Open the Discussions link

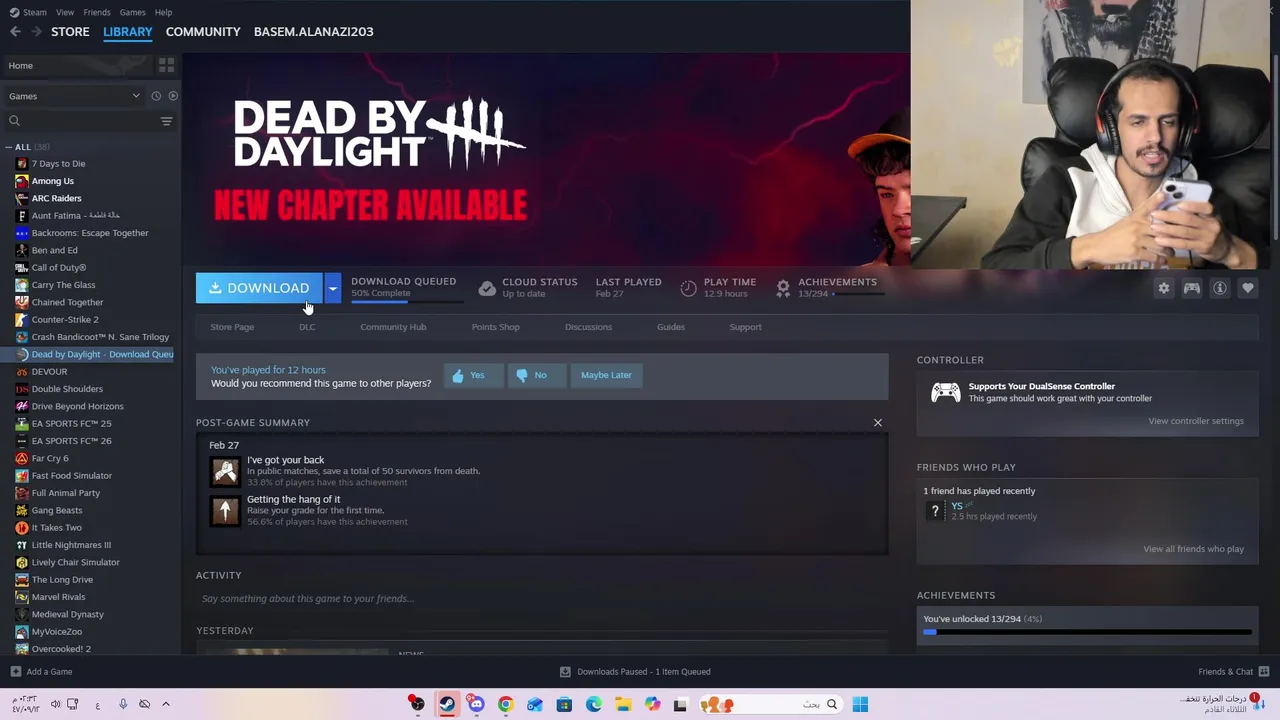[x=588, y=327]
